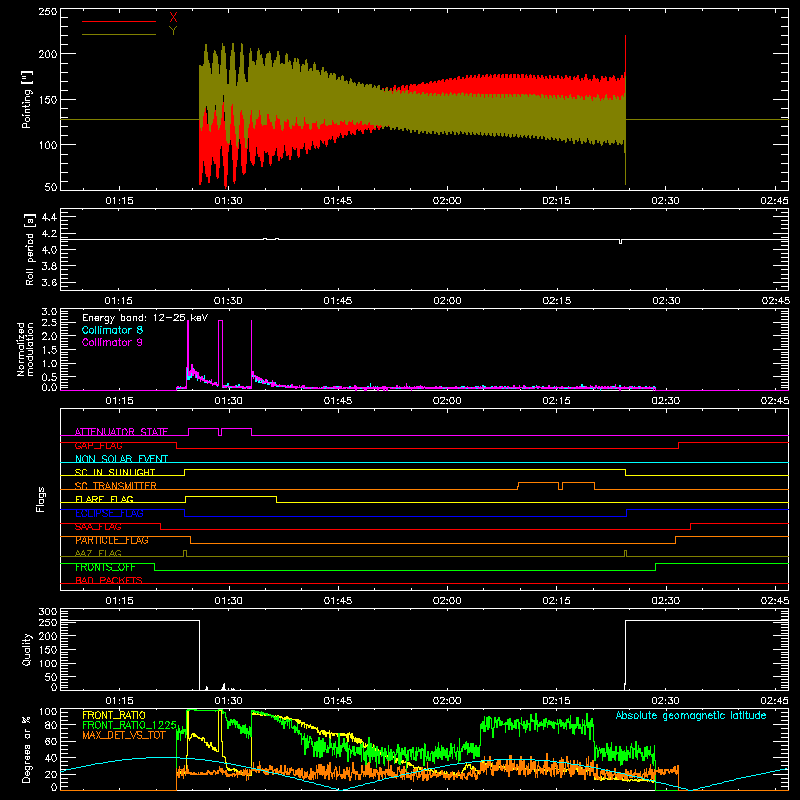
Task: Click the Flags axis label
Action: point(41,499)
